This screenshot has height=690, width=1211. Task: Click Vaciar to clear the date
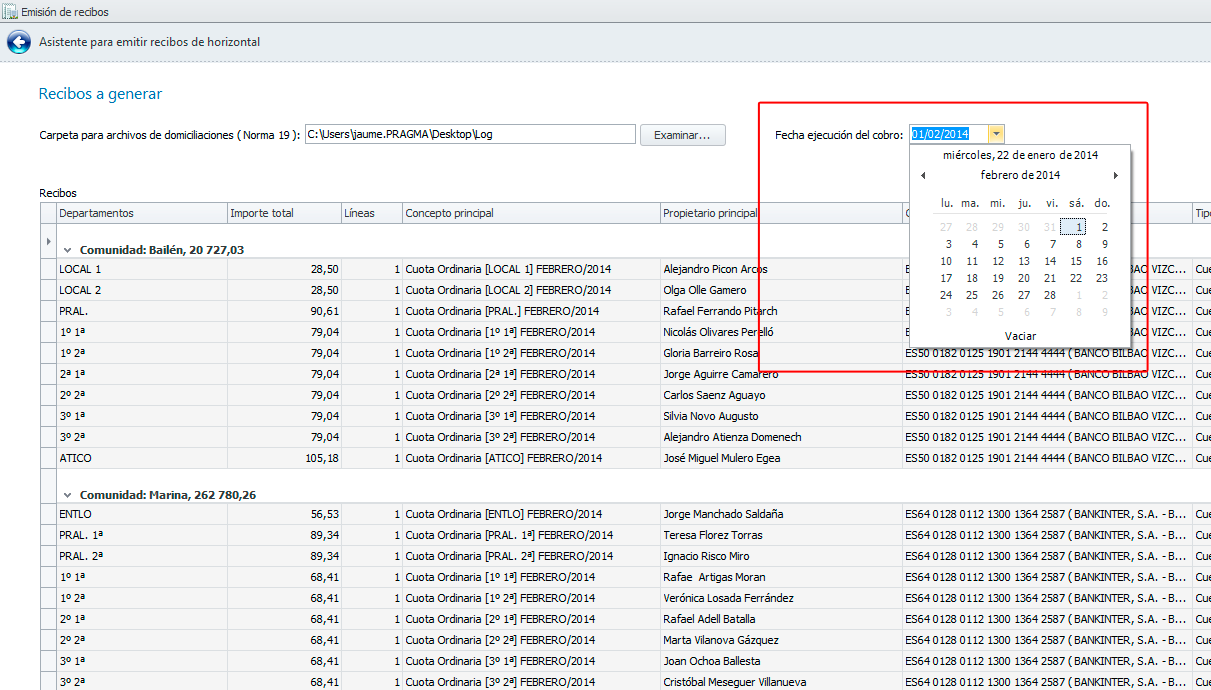[1020, 336]
